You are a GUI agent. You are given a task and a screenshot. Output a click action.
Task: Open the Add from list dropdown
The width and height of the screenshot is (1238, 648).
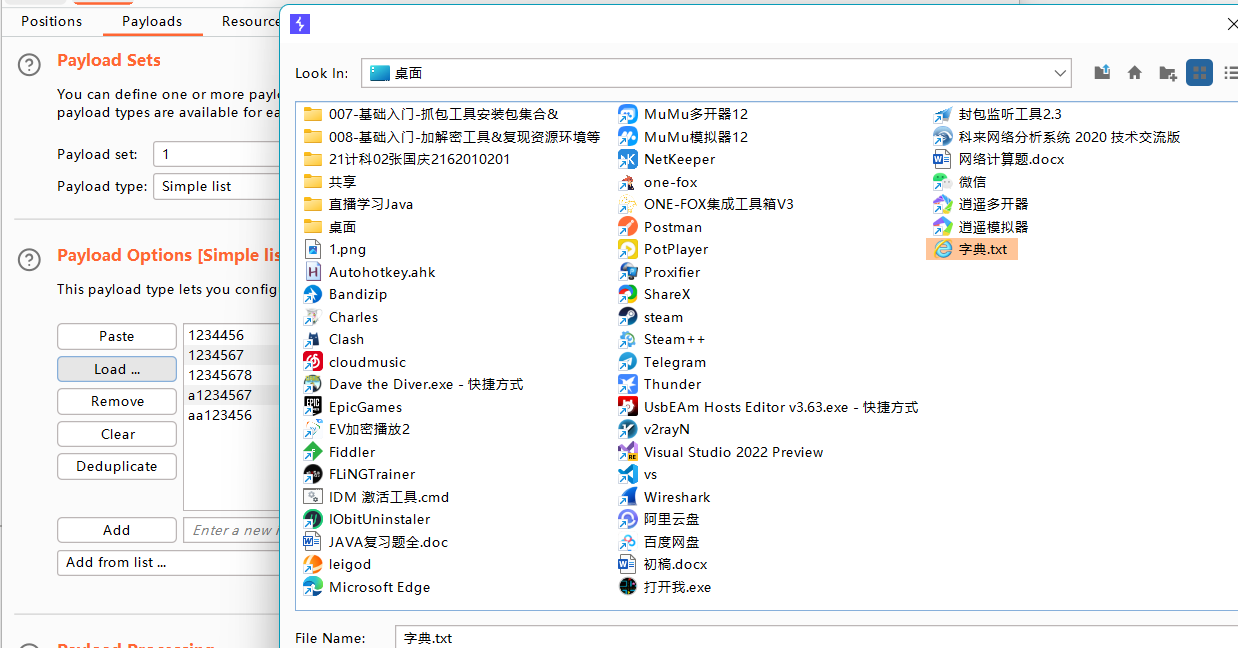[168, 562]
